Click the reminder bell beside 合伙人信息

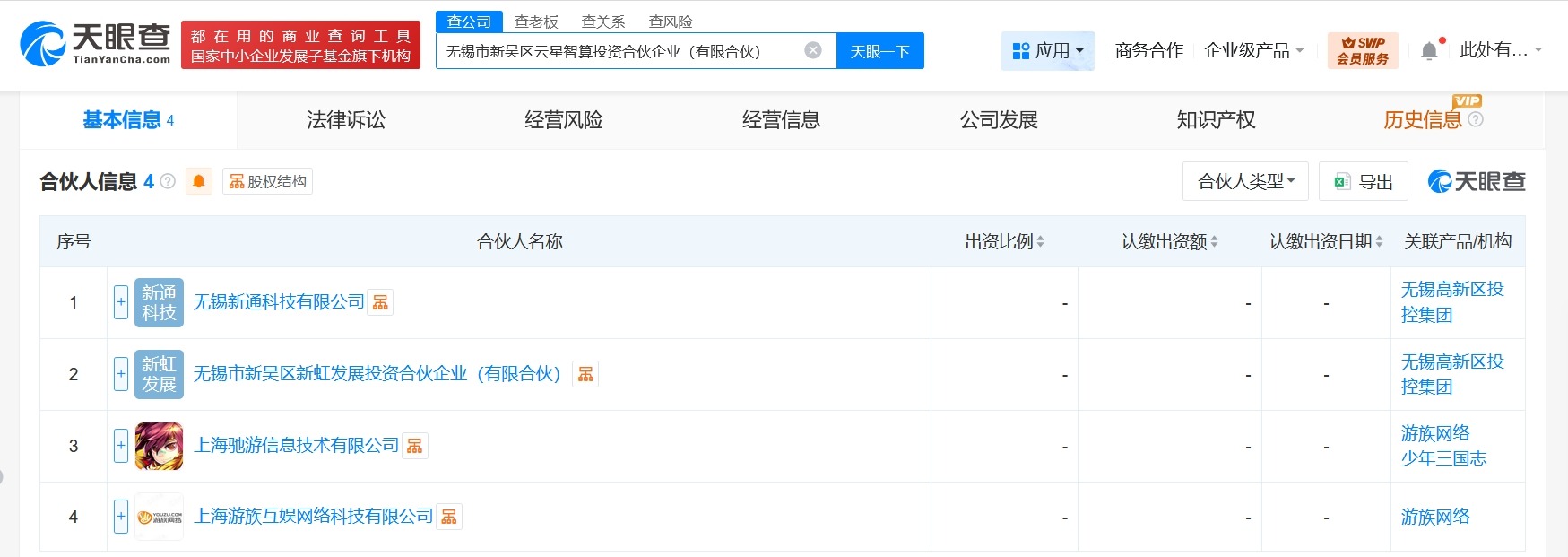click(198, 180)
